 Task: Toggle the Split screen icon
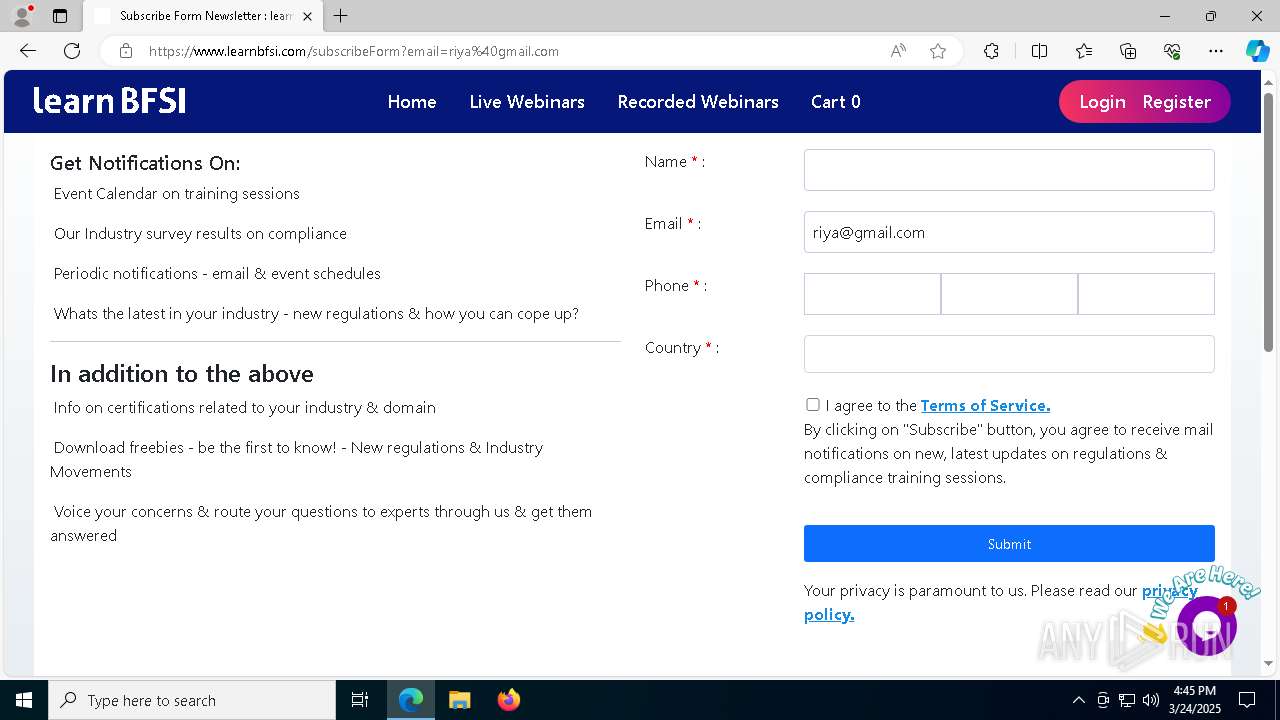click(1039, 51)
